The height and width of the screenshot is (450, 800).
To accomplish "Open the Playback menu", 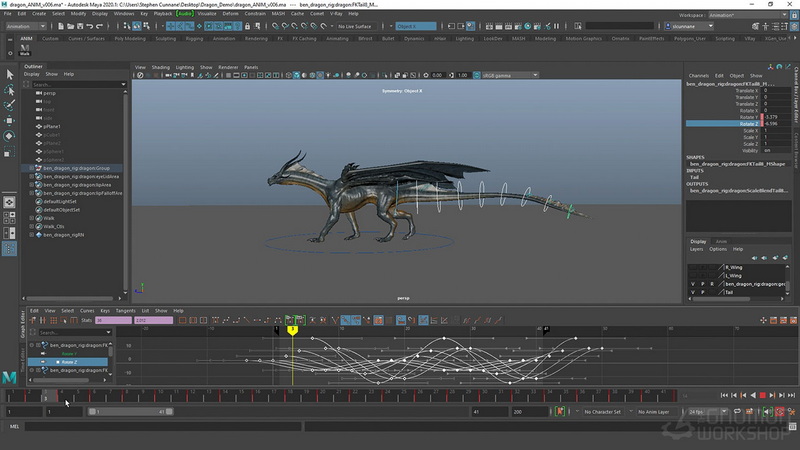I will (x=163, y=14).
